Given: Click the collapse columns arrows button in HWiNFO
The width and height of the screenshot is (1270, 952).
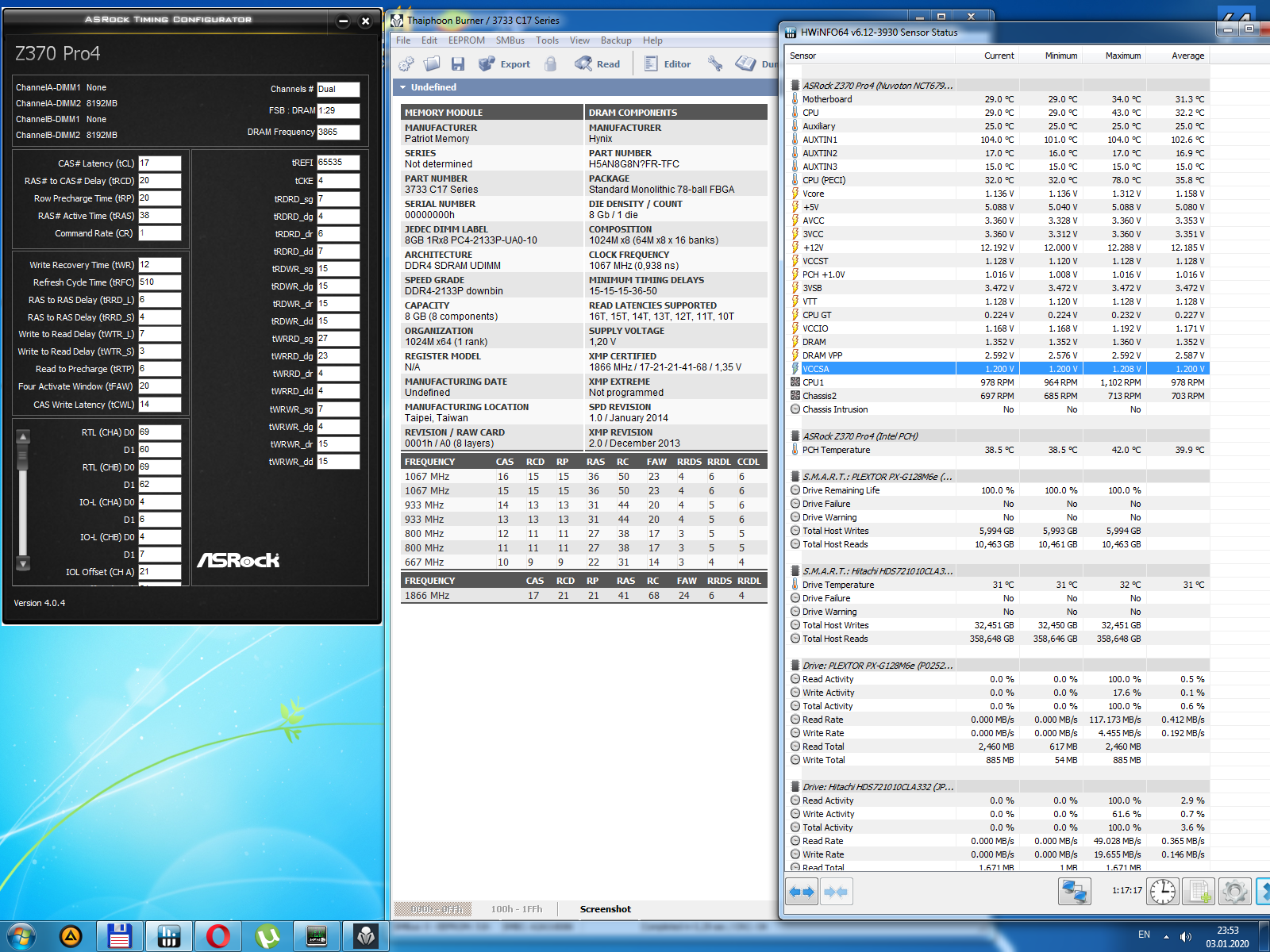Looking at the screenshot, I should [837, 892].
